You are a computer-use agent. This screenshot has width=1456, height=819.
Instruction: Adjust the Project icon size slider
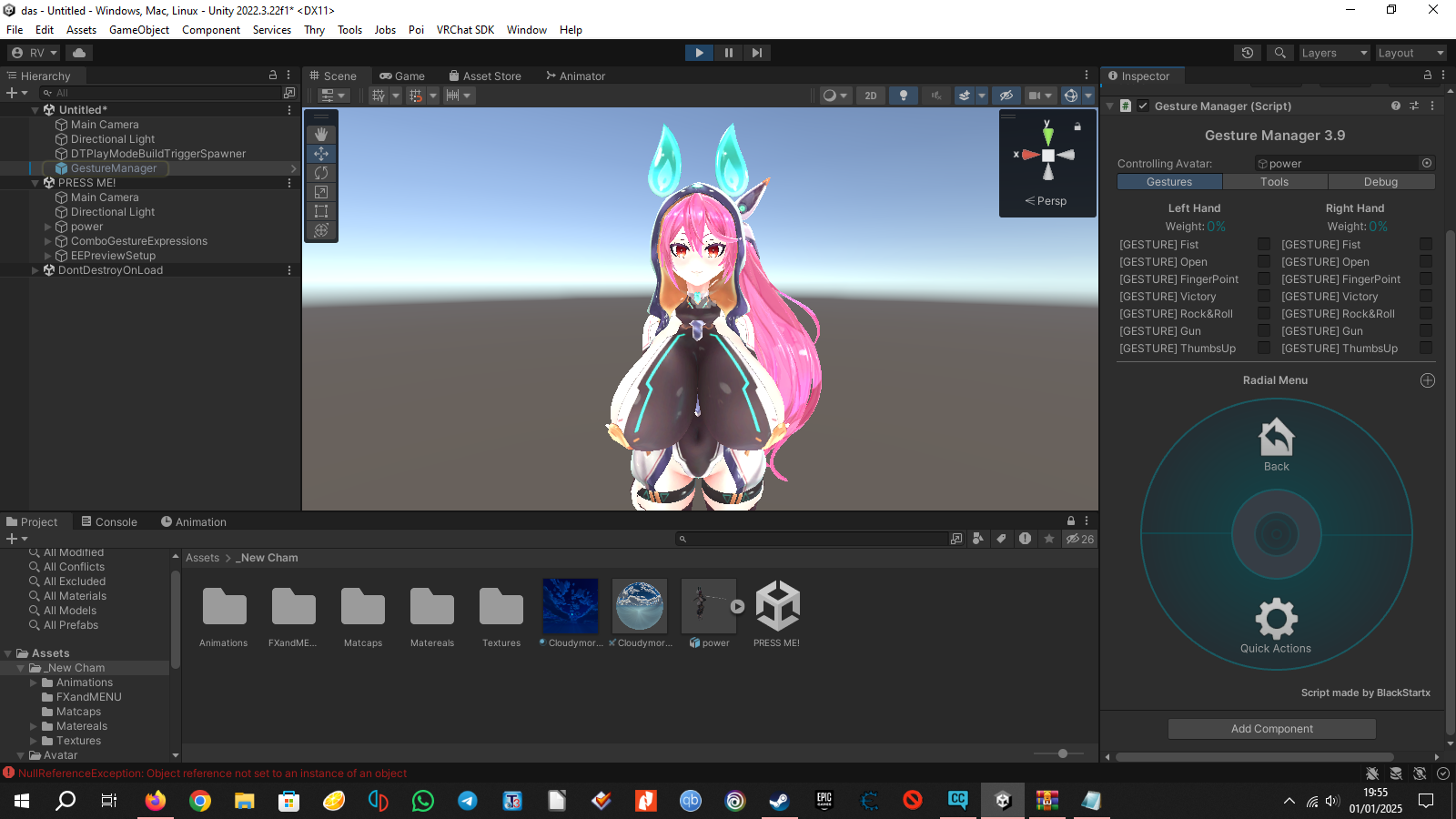pos(1062,753)
